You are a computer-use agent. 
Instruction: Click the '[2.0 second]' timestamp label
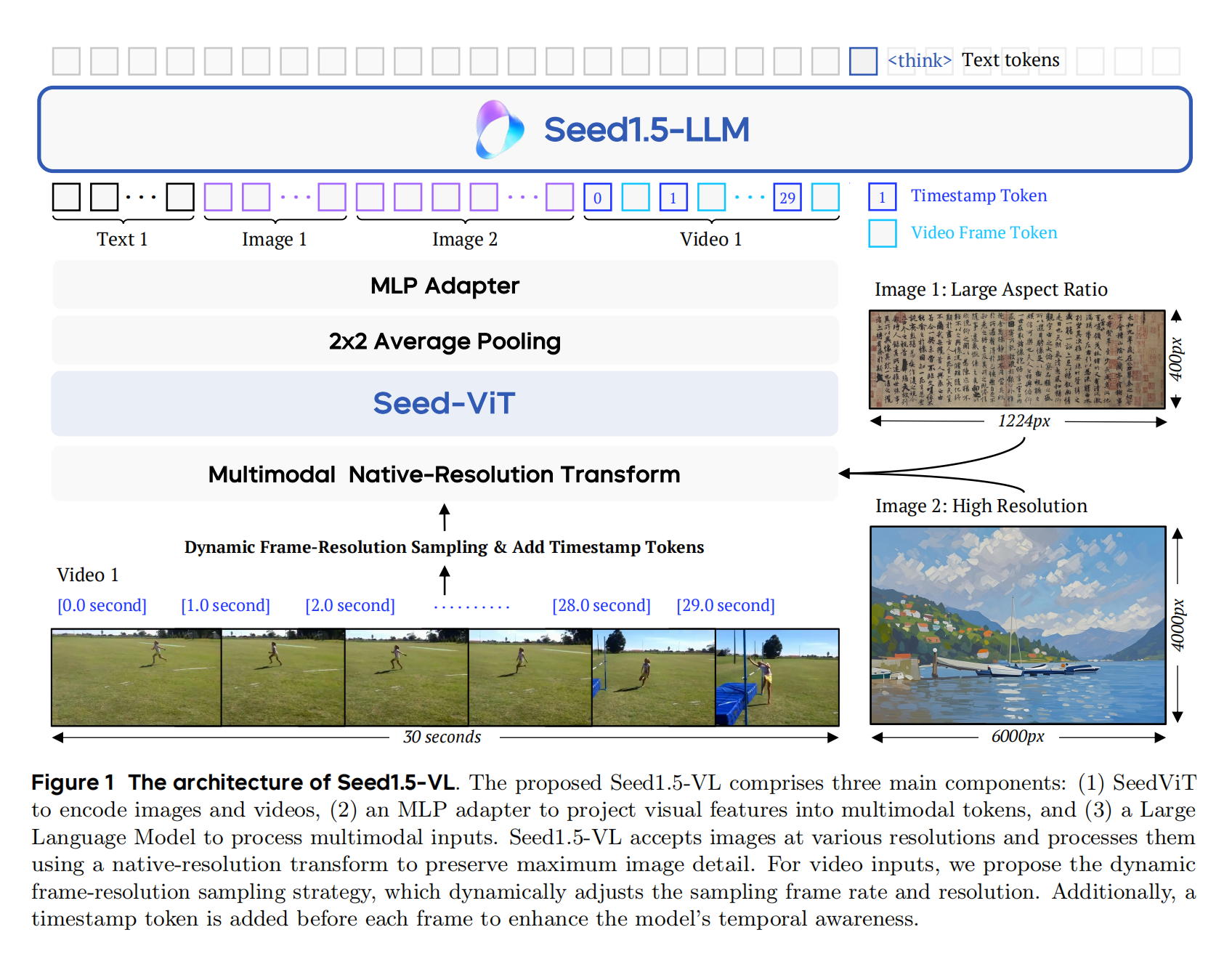coord(350,605)
